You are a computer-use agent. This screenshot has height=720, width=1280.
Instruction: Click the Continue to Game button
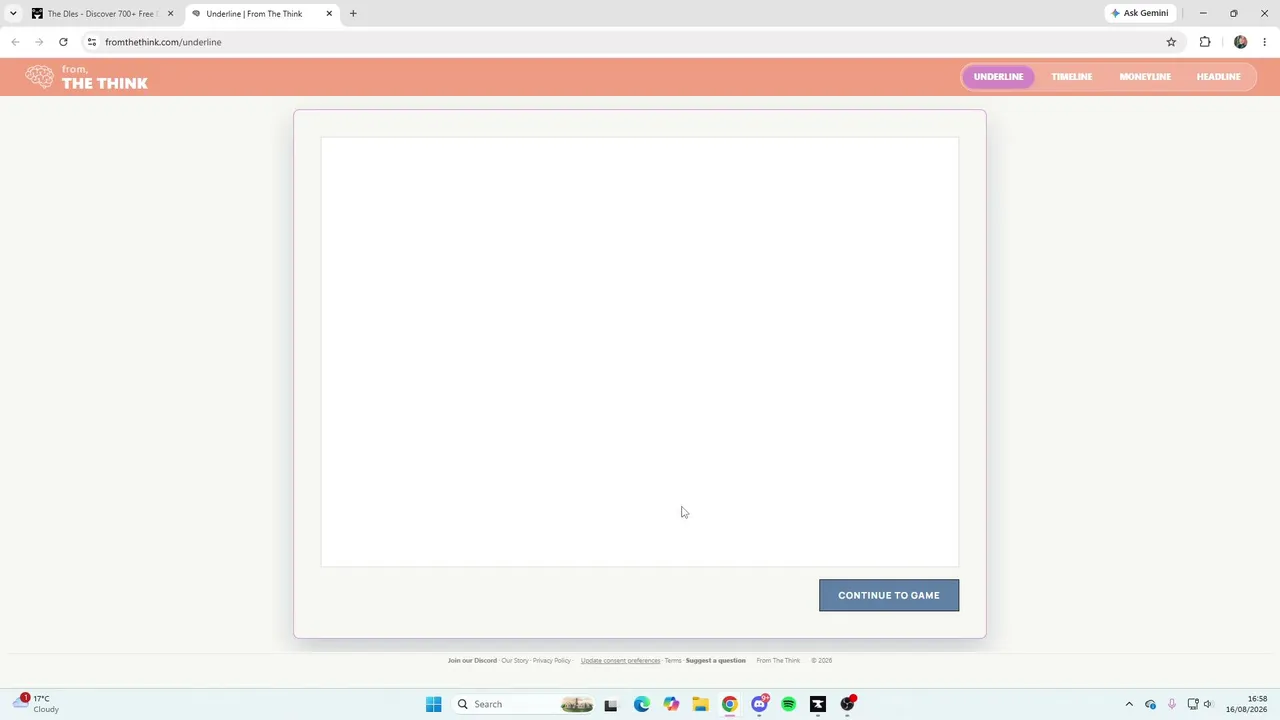tap(889, 595)
